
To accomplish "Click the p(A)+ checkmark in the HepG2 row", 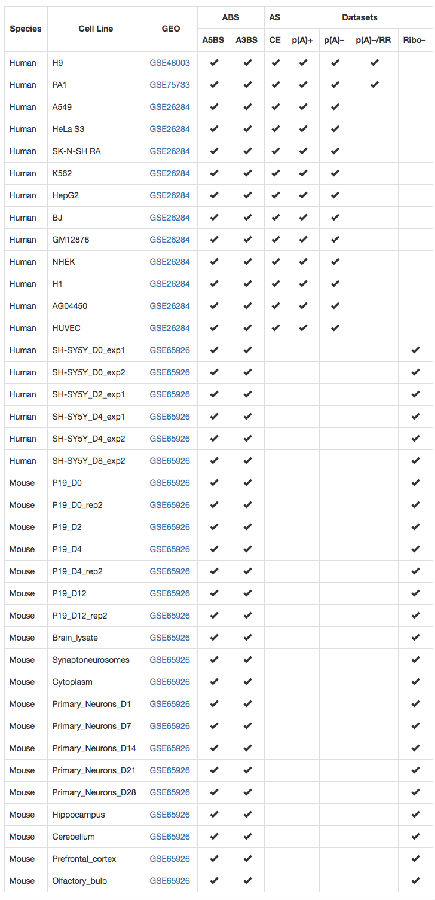I will tap(302, 195).
